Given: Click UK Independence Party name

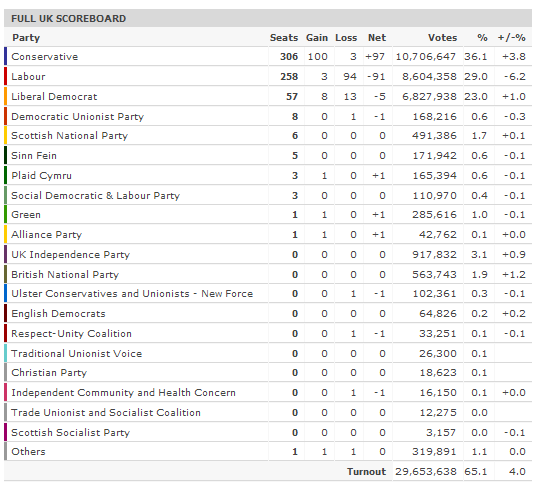Looking at the screenshot, I should point(70,255).
